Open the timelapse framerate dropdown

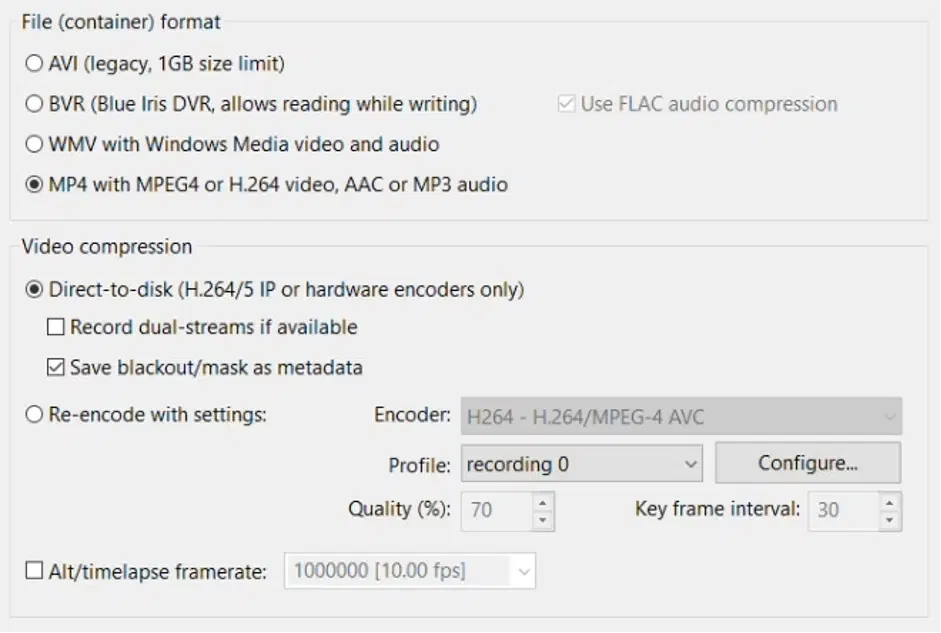(411, 572)
